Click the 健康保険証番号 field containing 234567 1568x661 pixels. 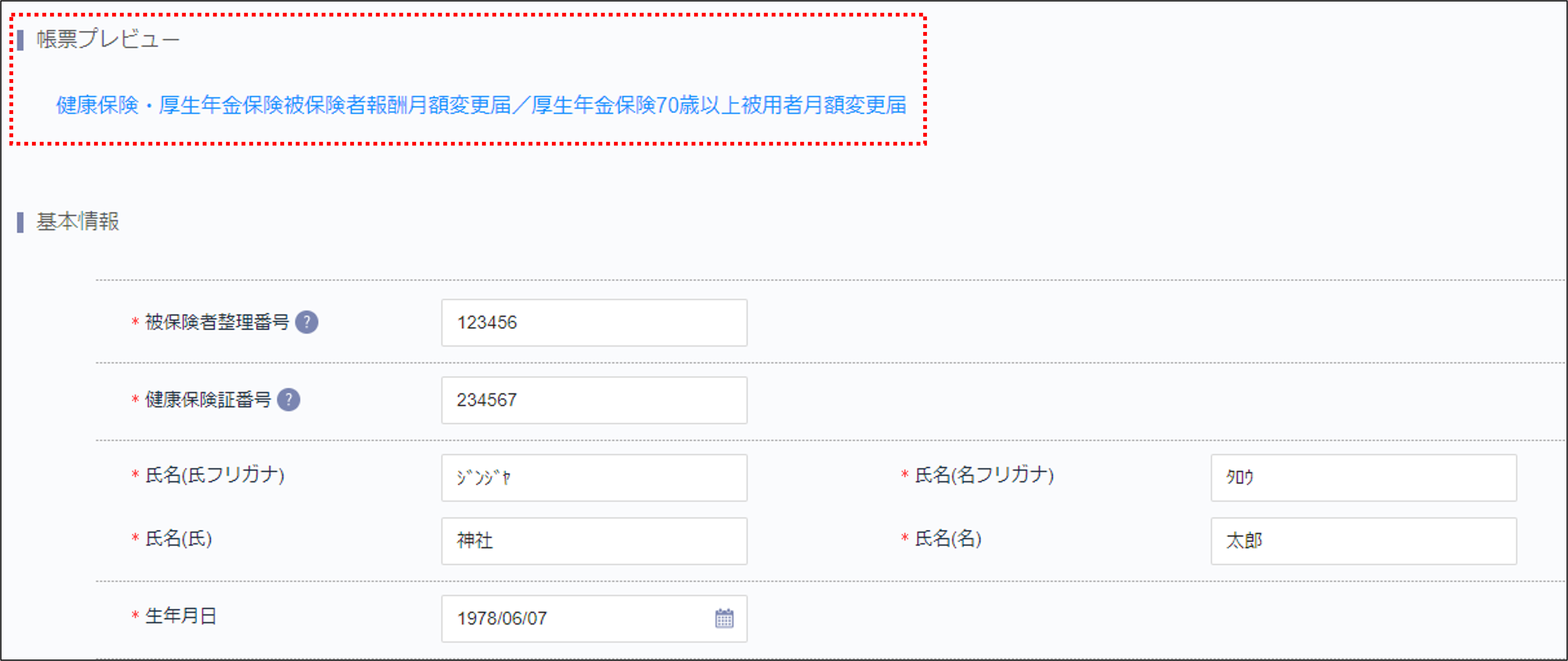[x=594, y=400]
